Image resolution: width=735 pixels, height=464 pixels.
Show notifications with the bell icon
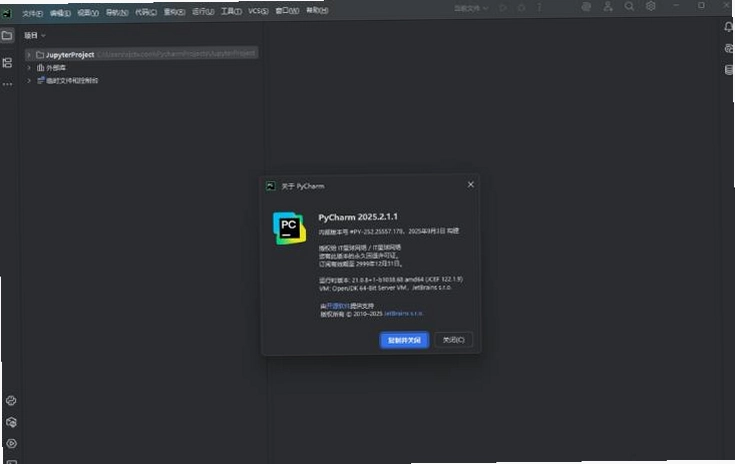[728, 28]
